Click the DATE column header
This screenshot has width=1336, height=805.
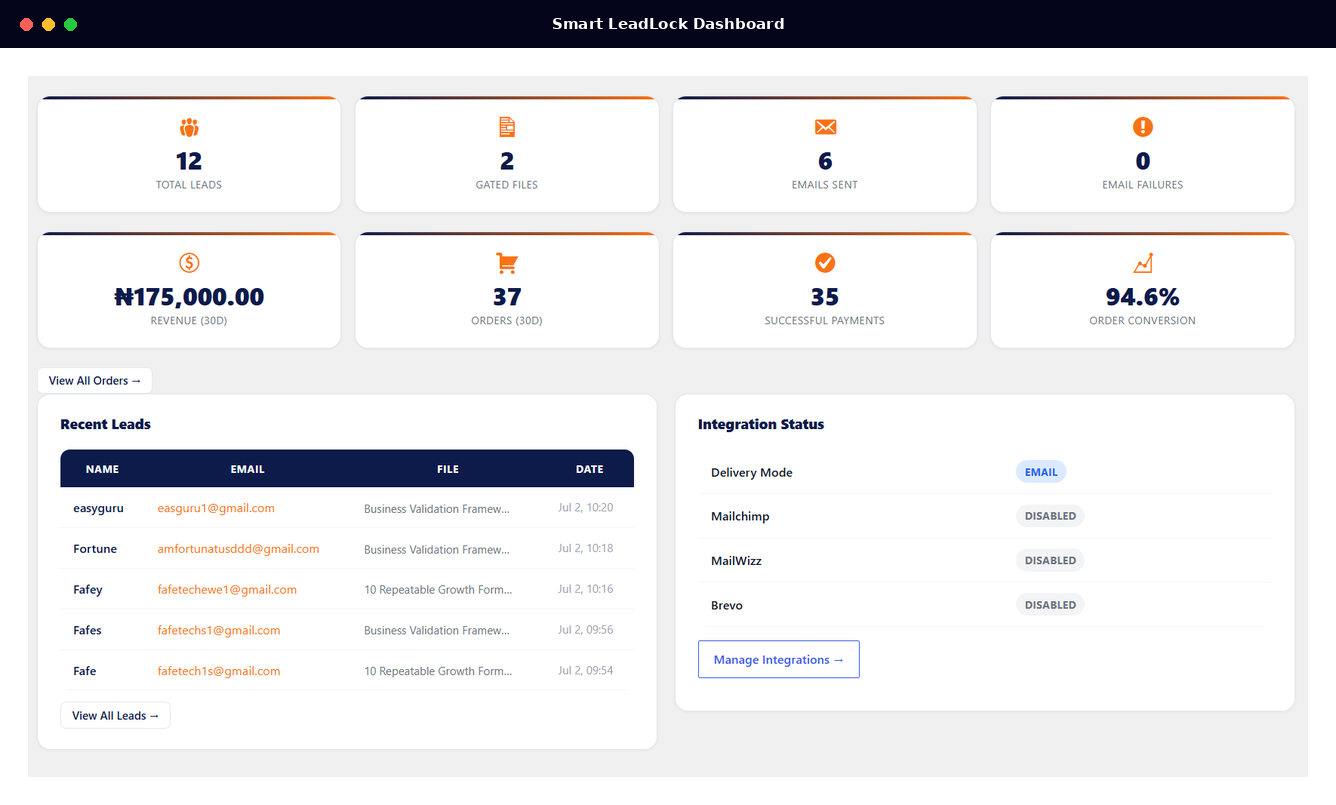click(x=590, y=469)
